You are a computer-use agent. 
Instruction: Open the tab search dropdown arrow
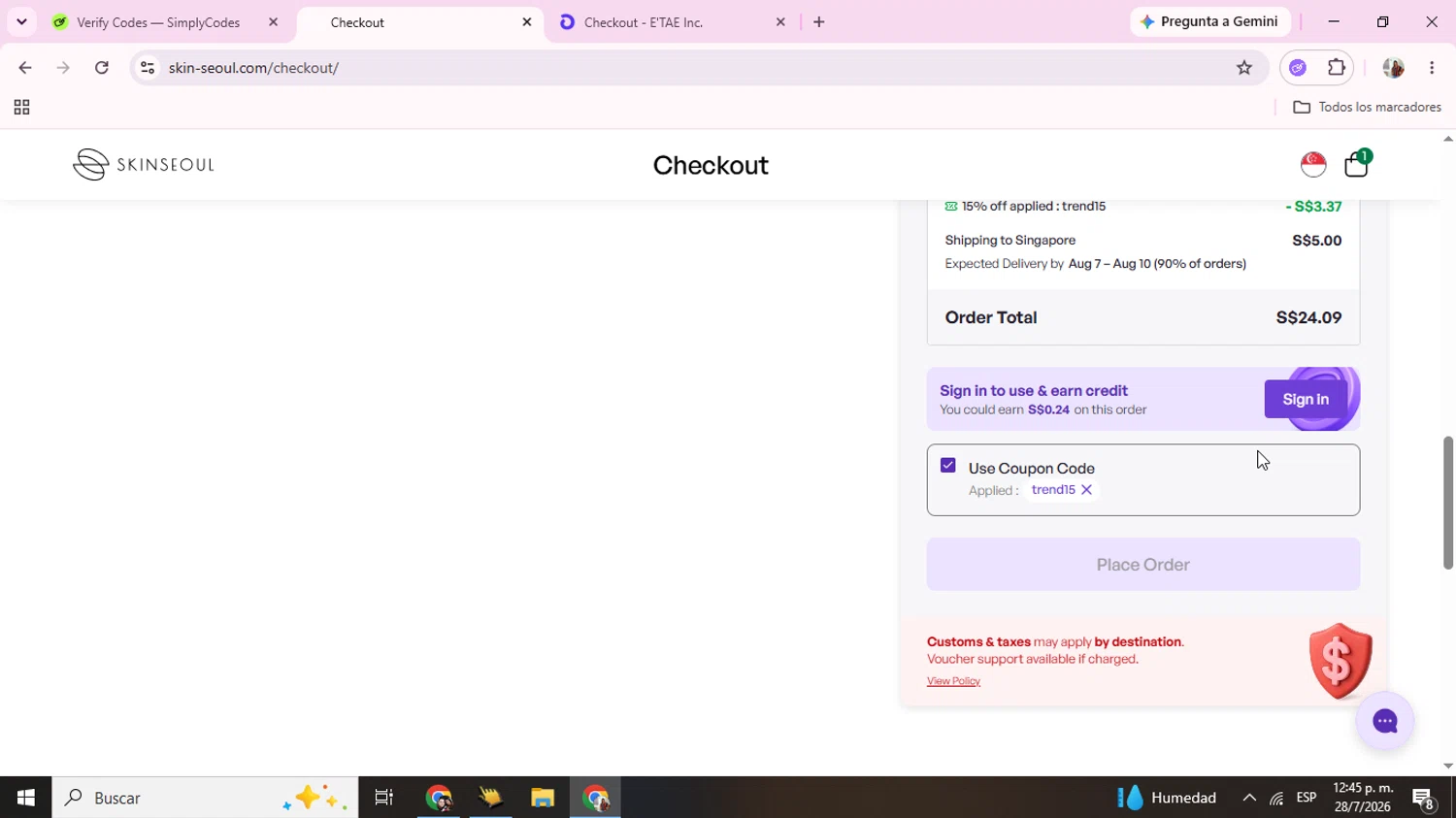(21, 21)
